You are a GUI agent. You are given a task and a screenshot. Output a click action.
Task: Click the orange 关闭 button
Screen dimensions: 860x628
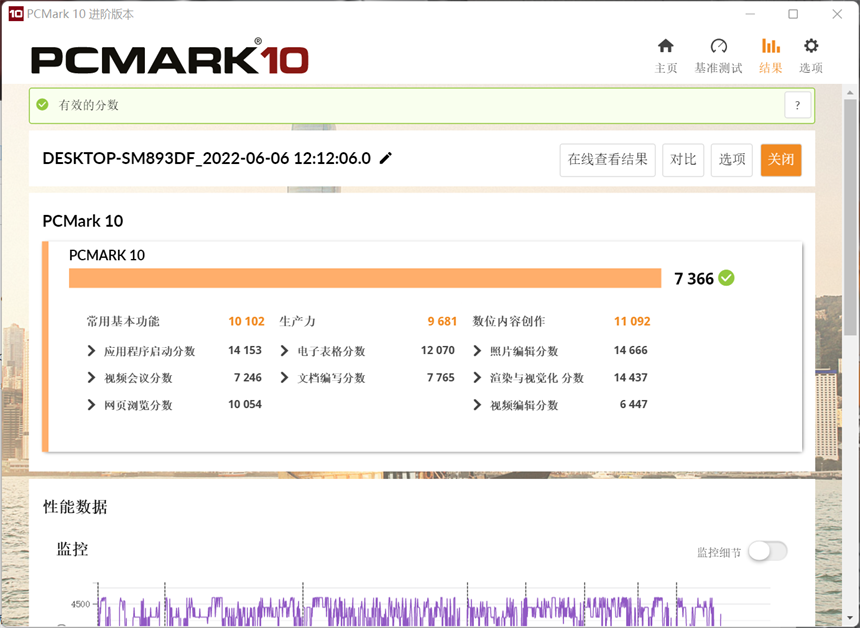pos(781,160)
